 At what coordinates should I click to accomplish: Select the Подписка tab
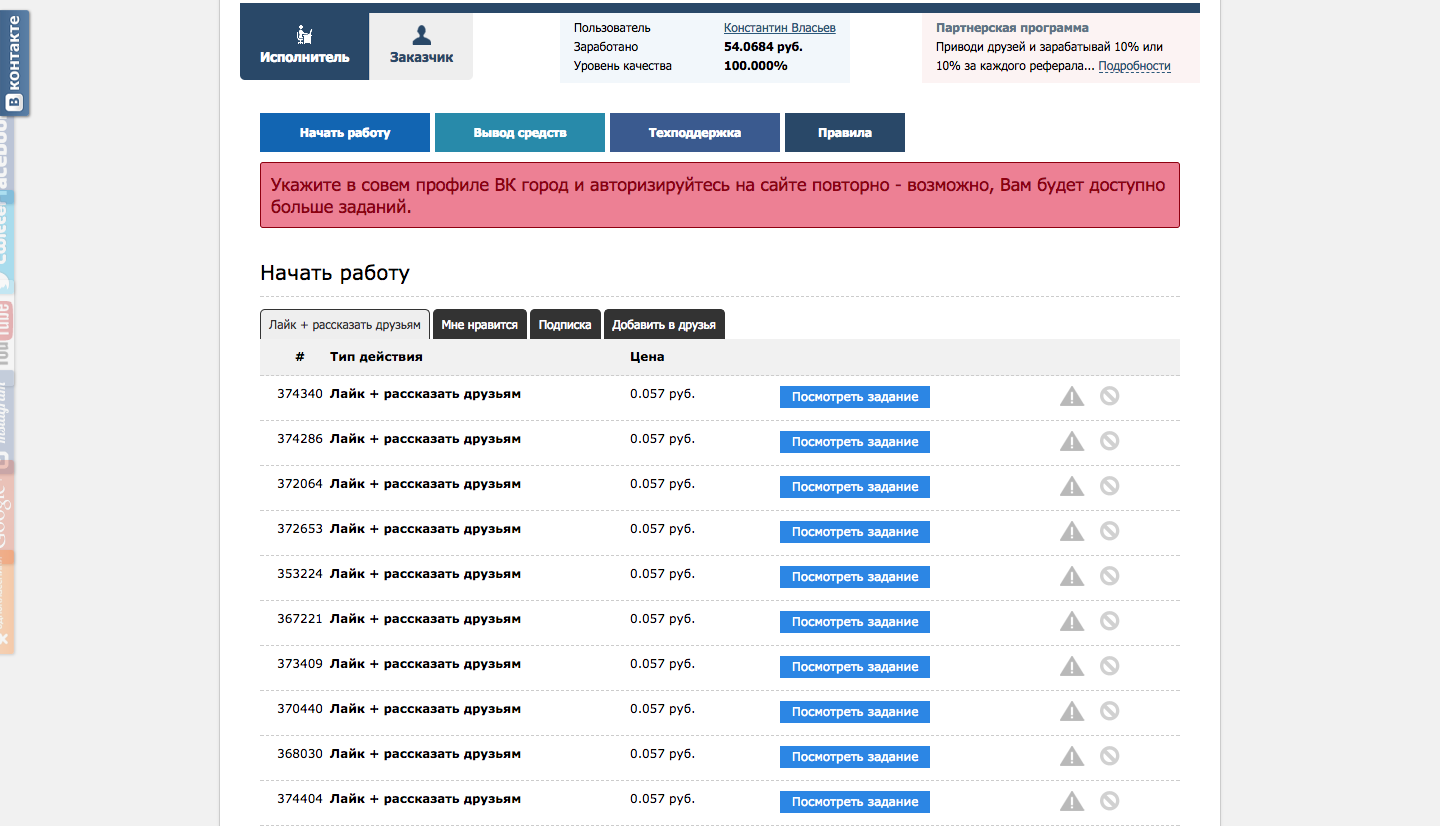[x=565, y=325]
